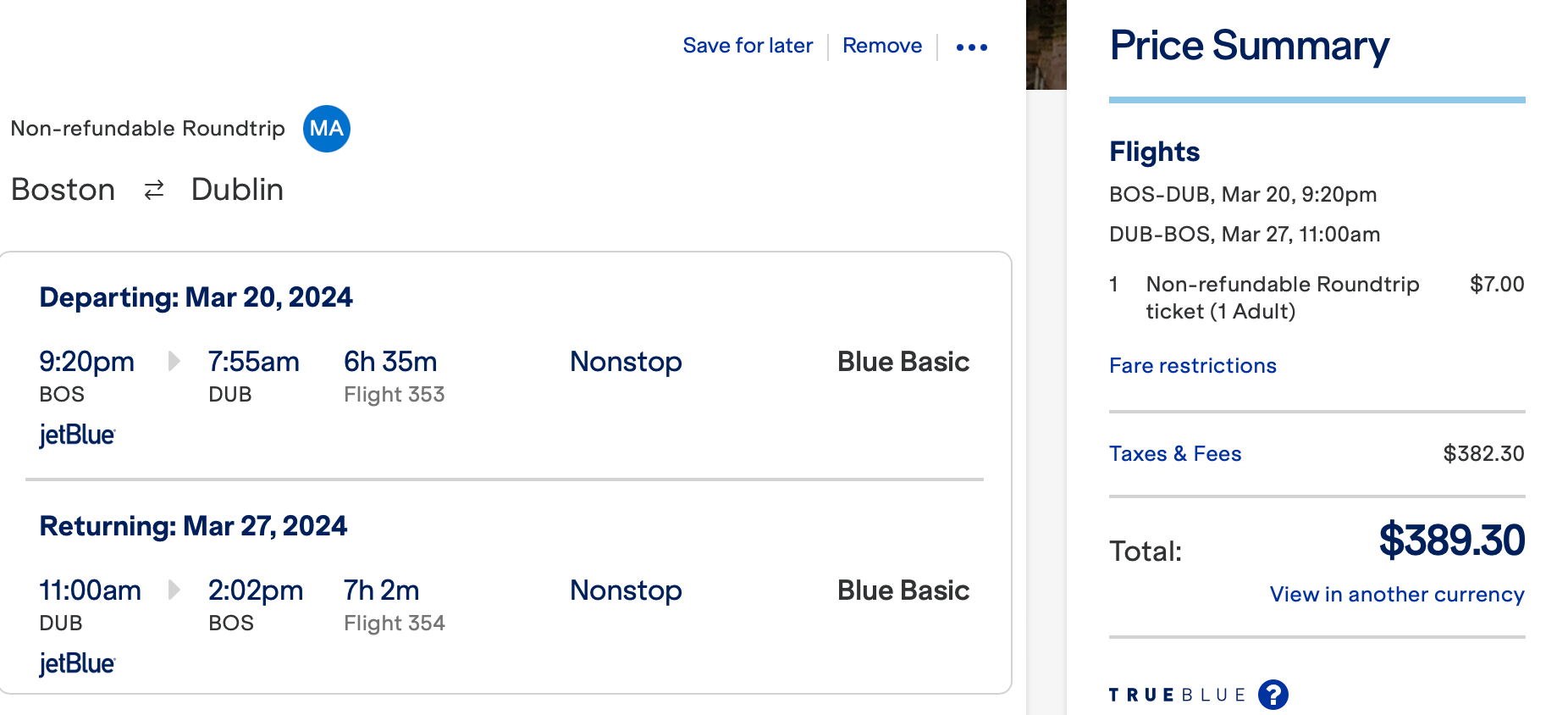Image resolution: width=1568 pixels, height=715 pixels.
Task: Click the TrueBlue logo text
Action: (1177, 696)
